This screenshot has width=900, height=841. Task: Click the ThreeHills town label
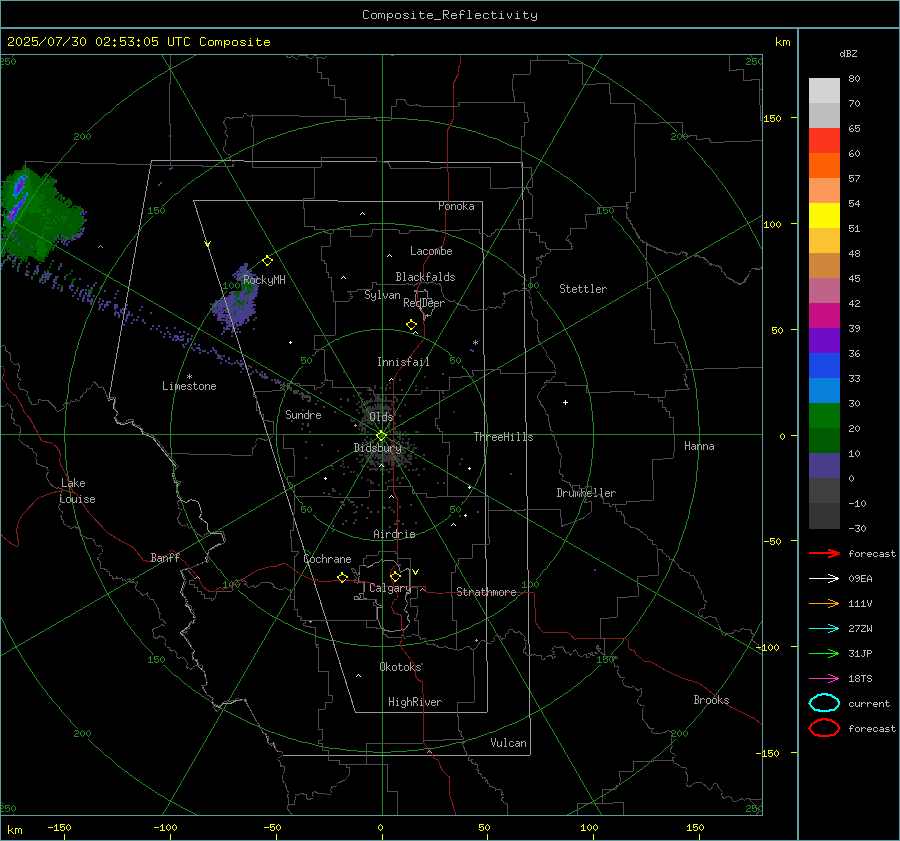pyautogui.click(x=503, y=437)
